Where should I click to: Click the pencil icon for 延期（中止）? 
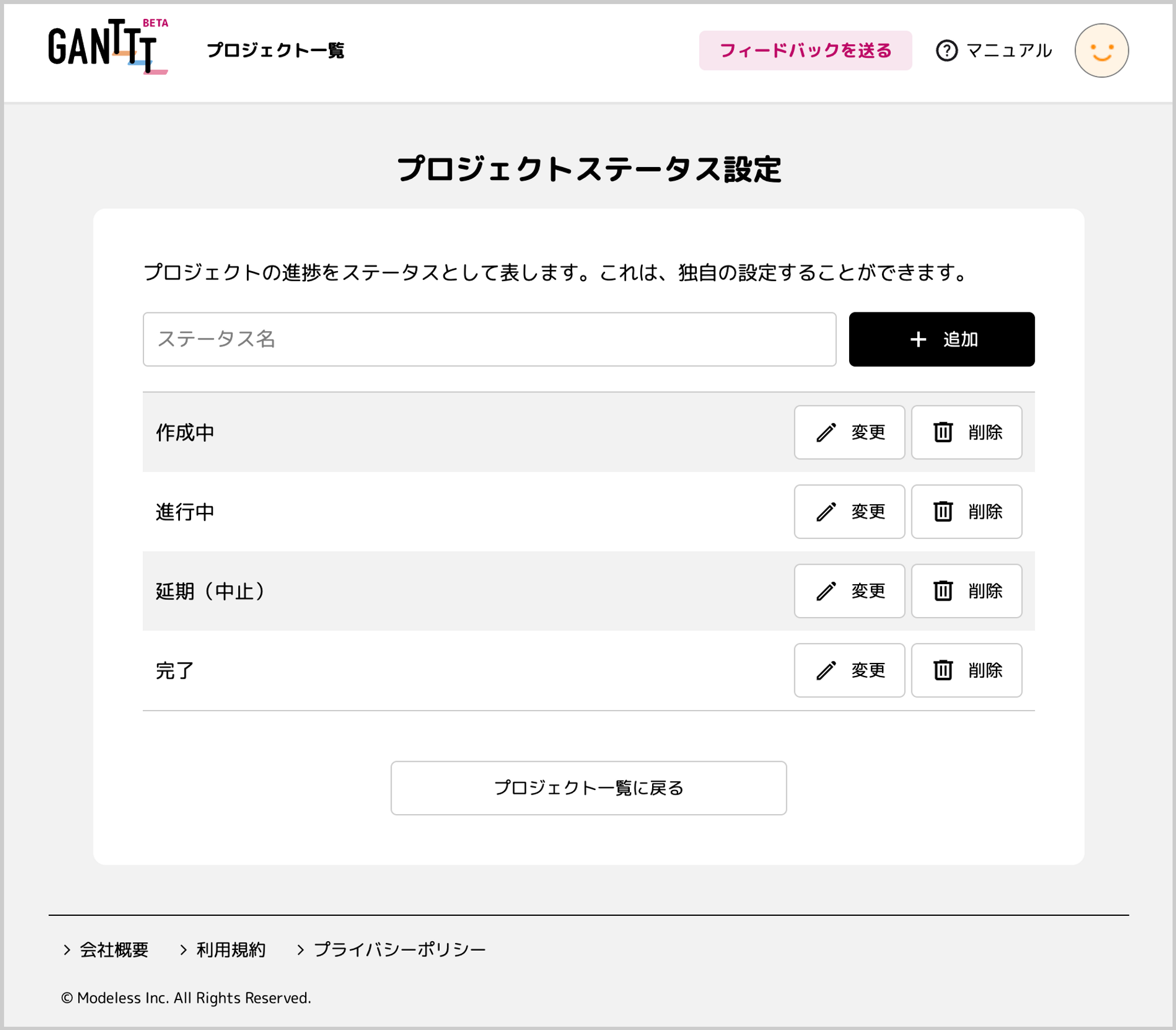coord(826,591)
